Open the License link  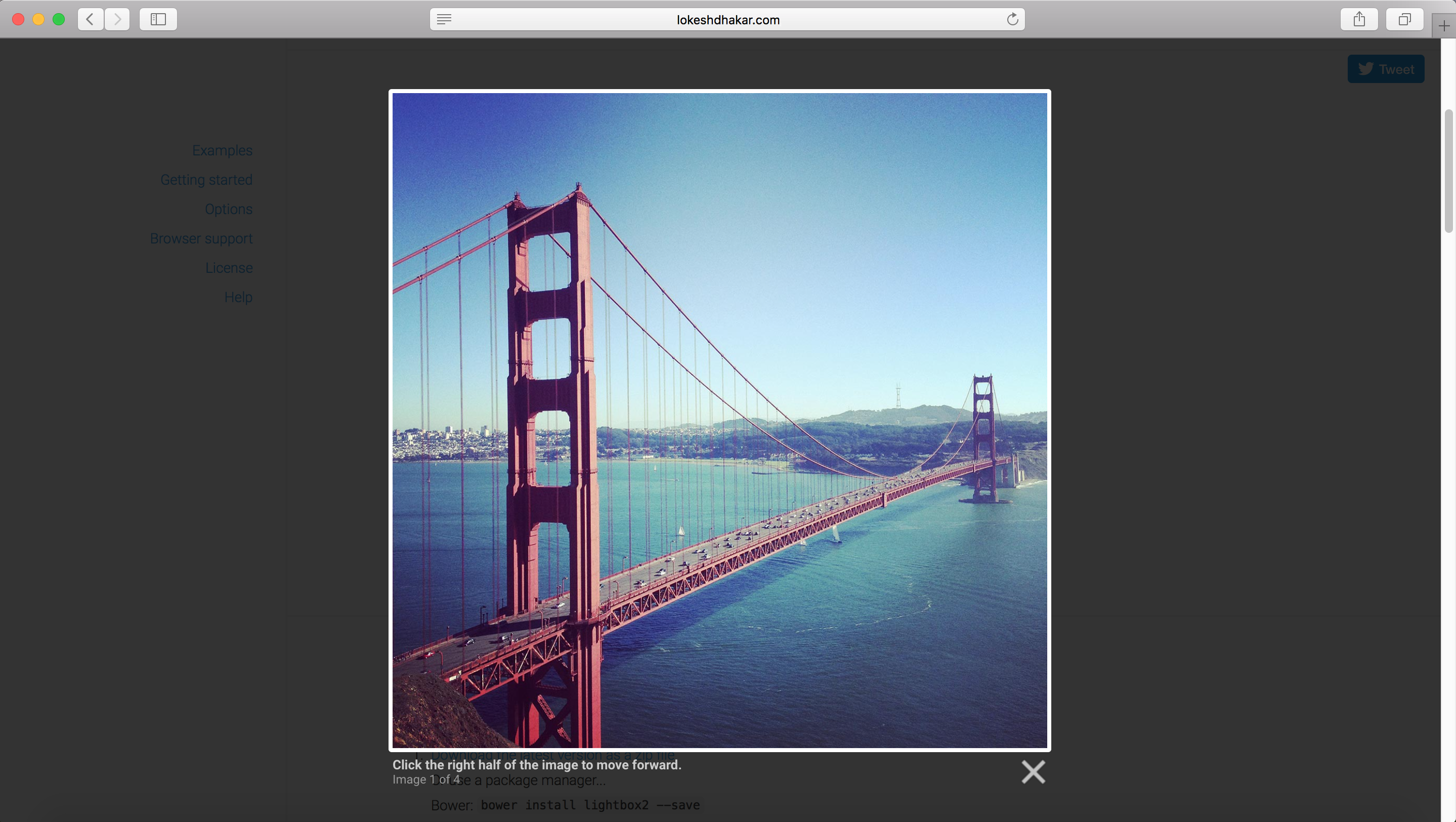pyautogui.click(x=229, y=268)
